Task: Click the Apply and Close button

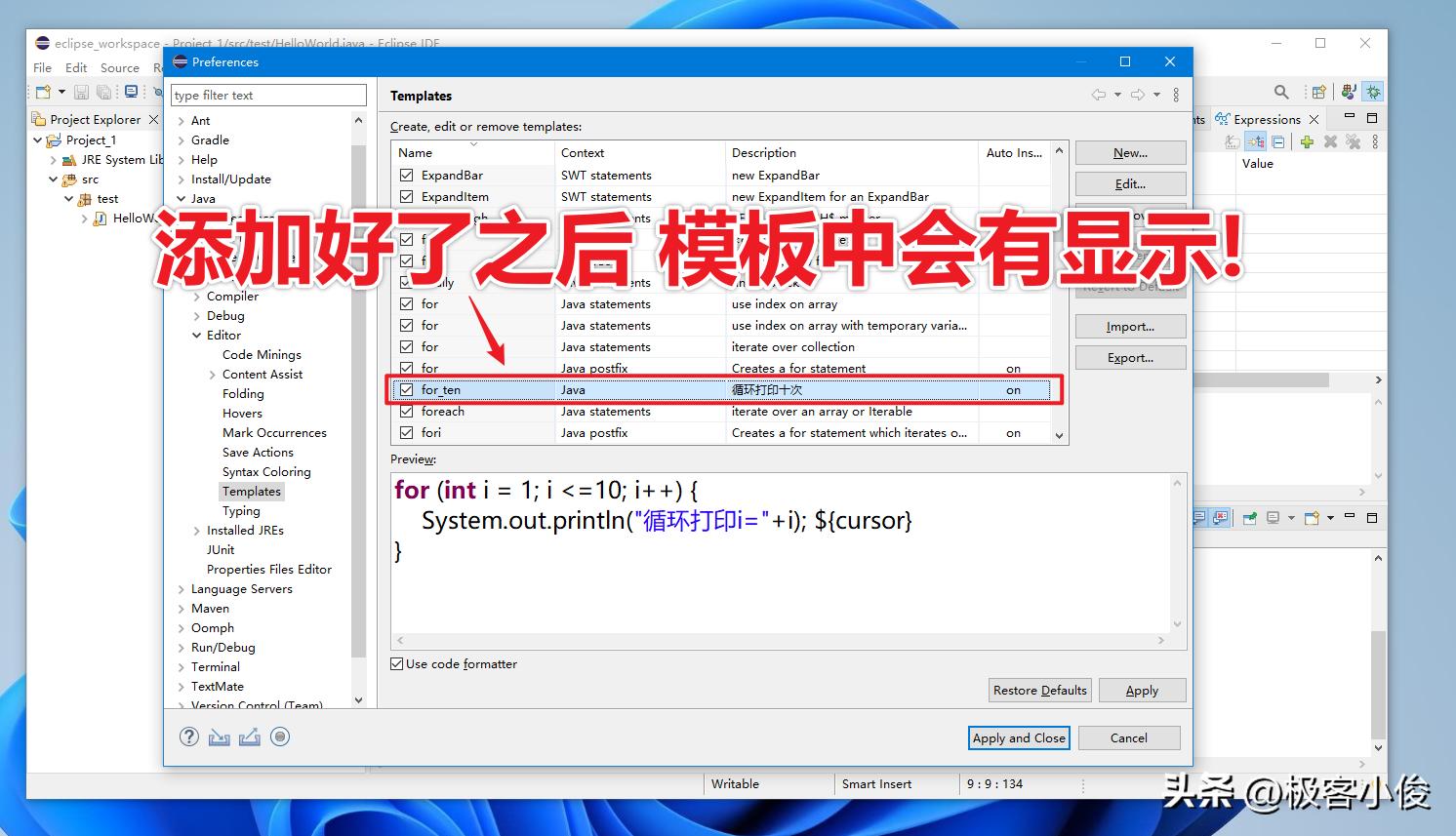Action: (x=1019, y=737)
